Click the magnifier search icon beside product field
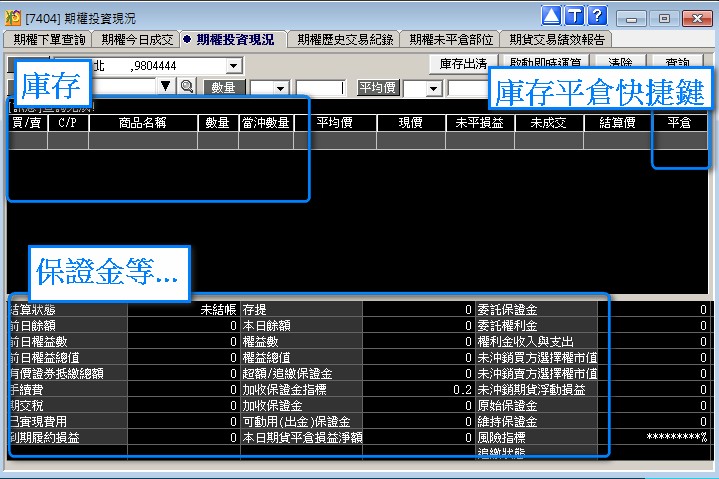 [x=187, y=86]
